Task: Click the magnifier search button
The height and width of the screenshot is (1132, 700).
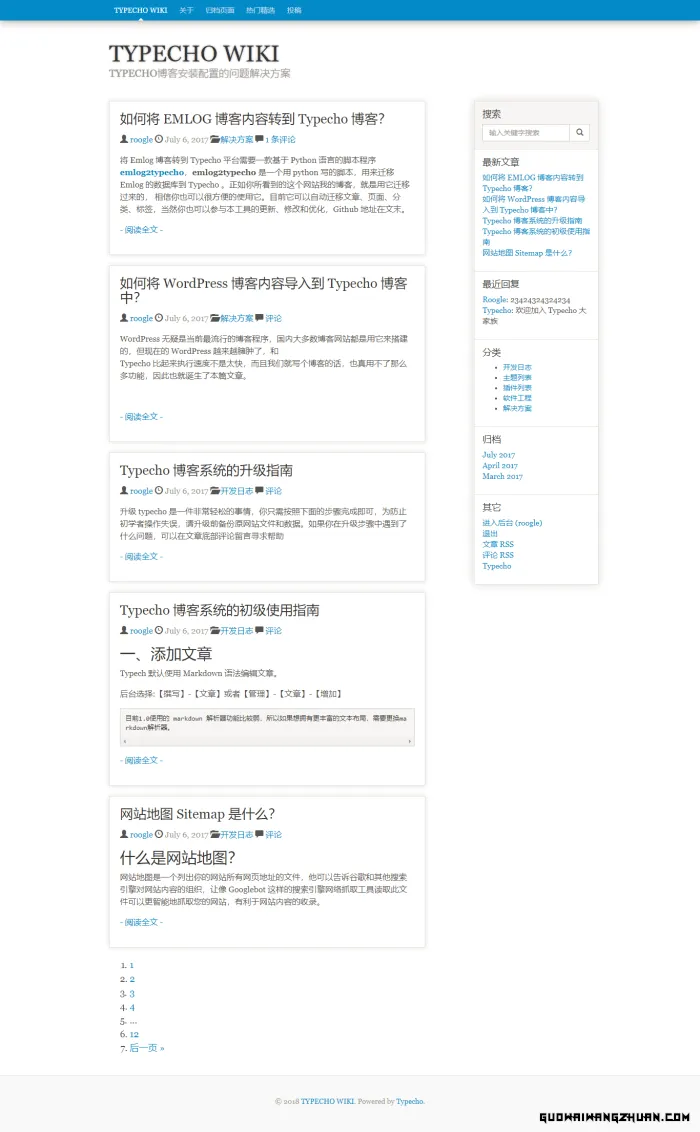Action: (579, 133)
